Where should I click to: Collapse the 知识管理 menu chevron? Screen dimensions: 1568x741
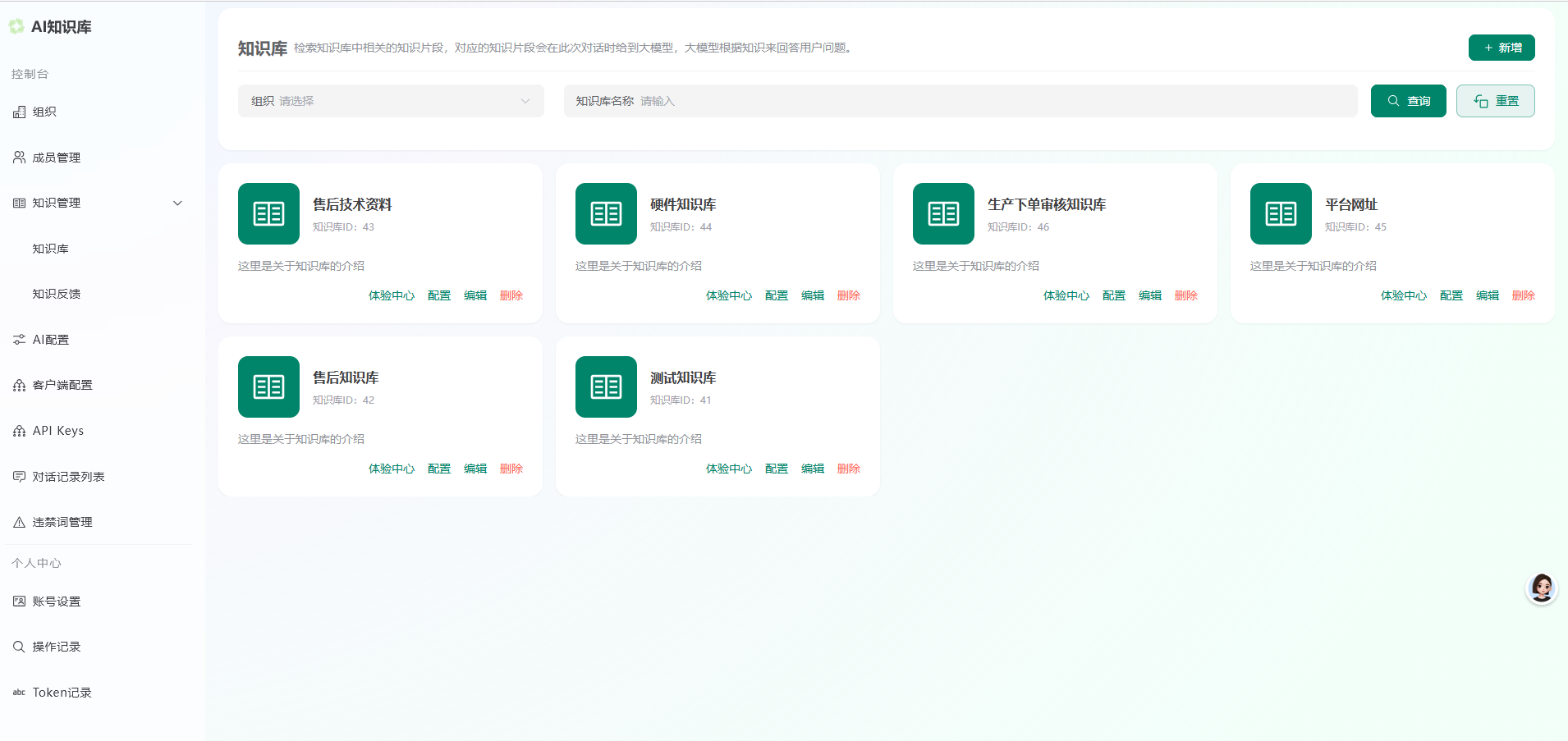coord(177,203)
